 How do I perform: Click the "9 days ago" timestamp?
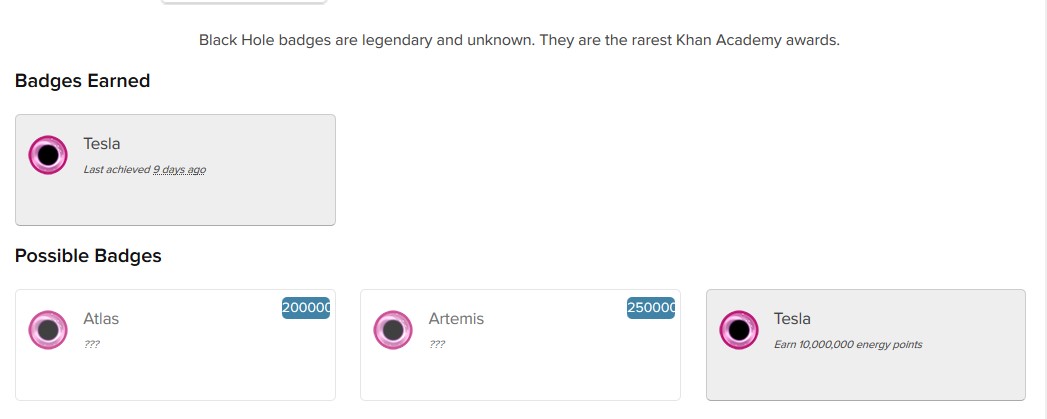point(179,170)
